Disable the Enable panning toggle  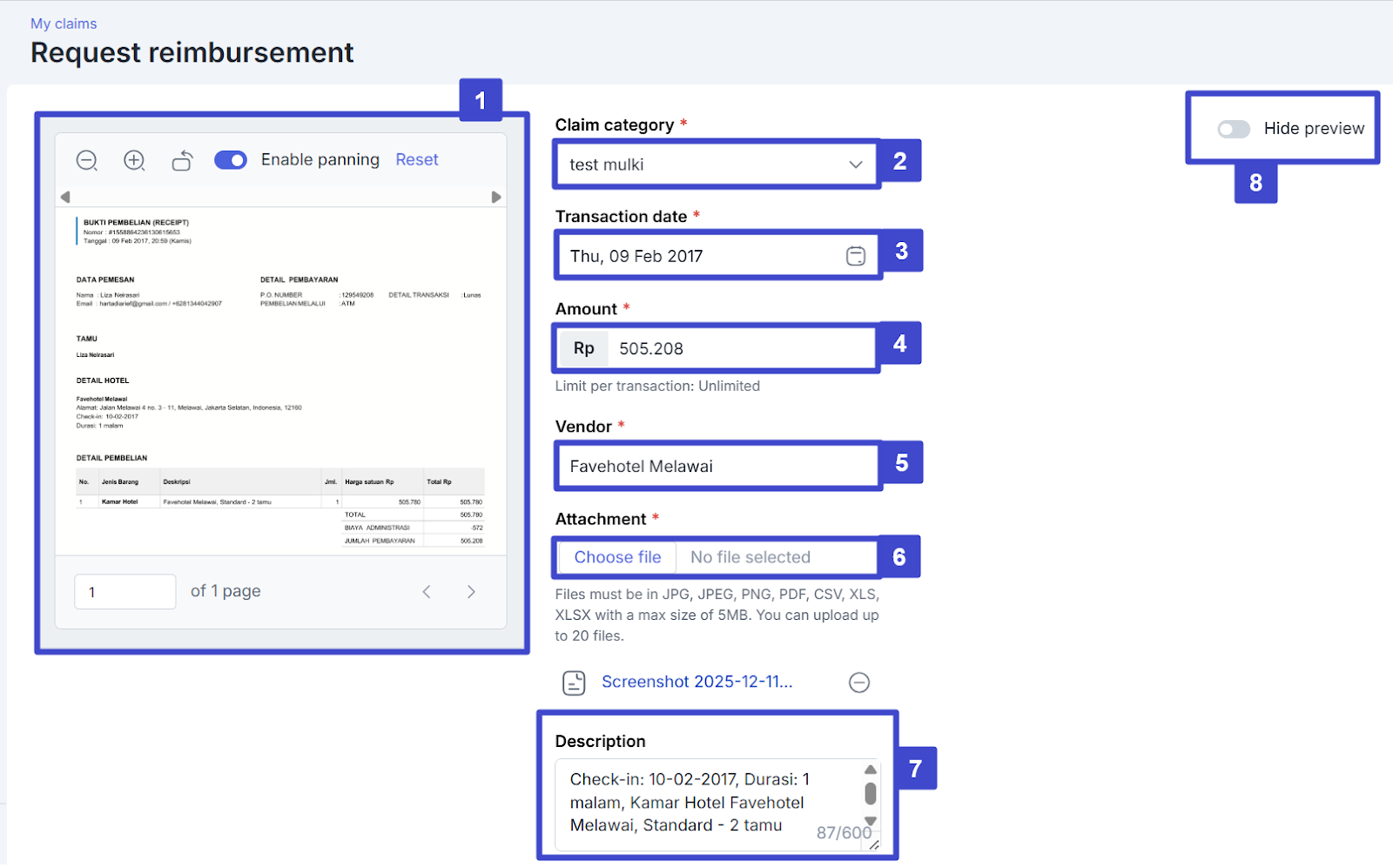[x=231, y=160]
